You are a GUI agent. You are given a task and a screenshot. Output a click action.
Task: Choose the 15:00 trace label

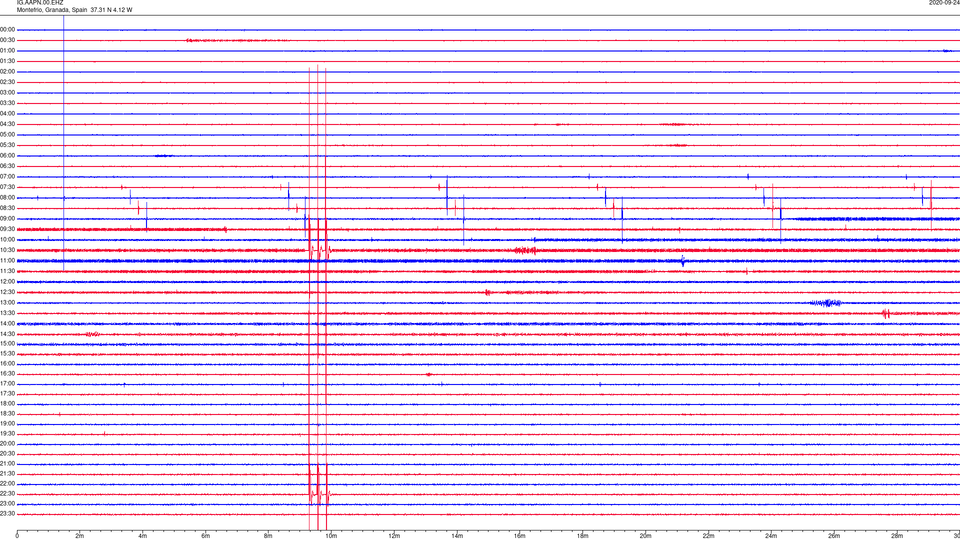(8, 343)
